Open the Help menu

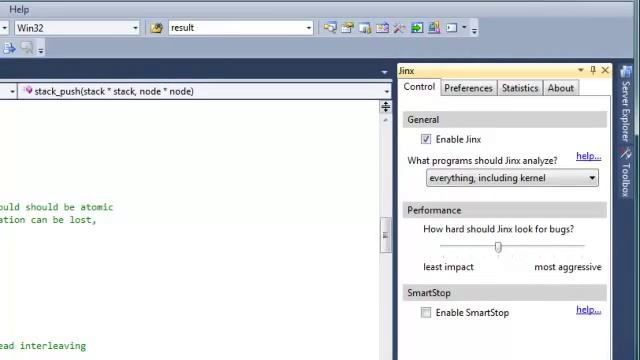pyautogui.click(x=19, y=9)
